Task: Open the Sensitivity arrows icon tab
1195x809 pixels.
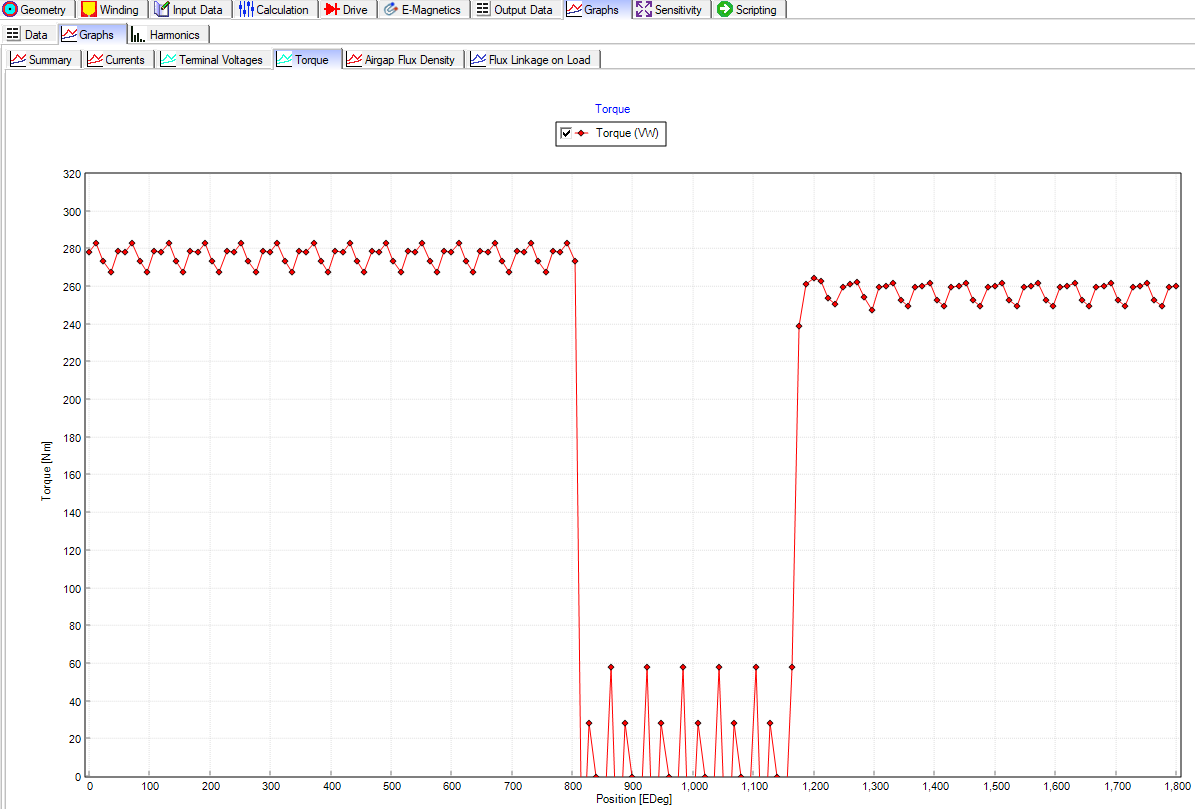Action: (x=644, y=10)
